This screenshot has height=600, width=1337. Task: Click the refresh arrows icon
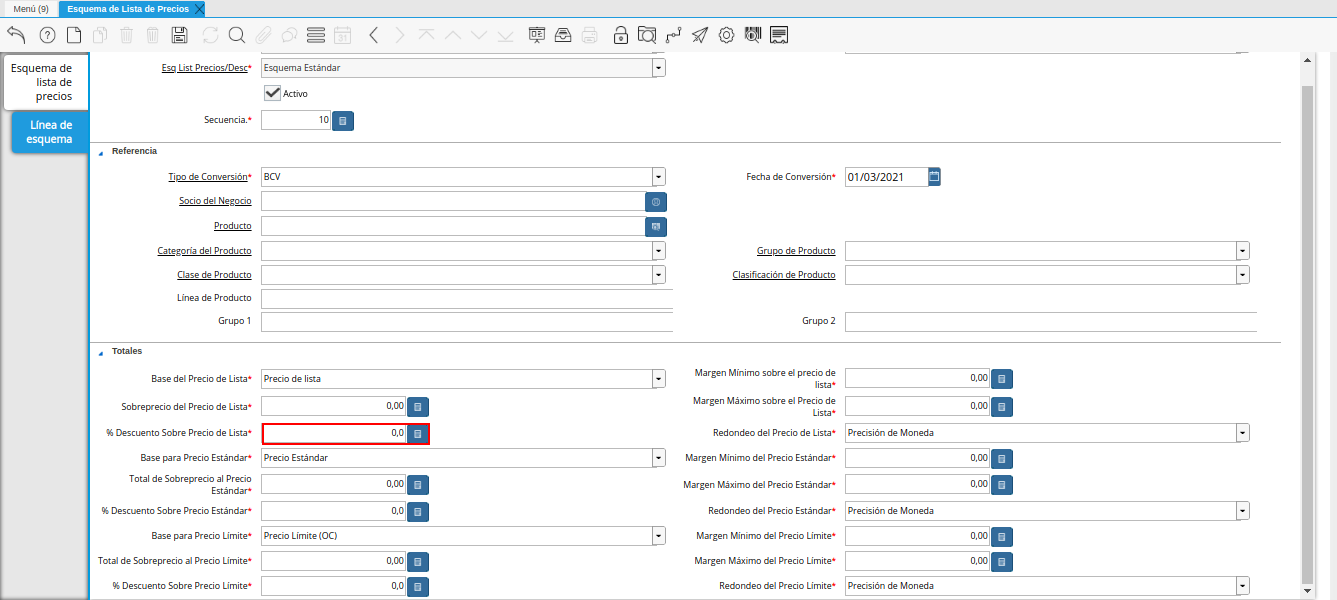(x=210, y=35)
